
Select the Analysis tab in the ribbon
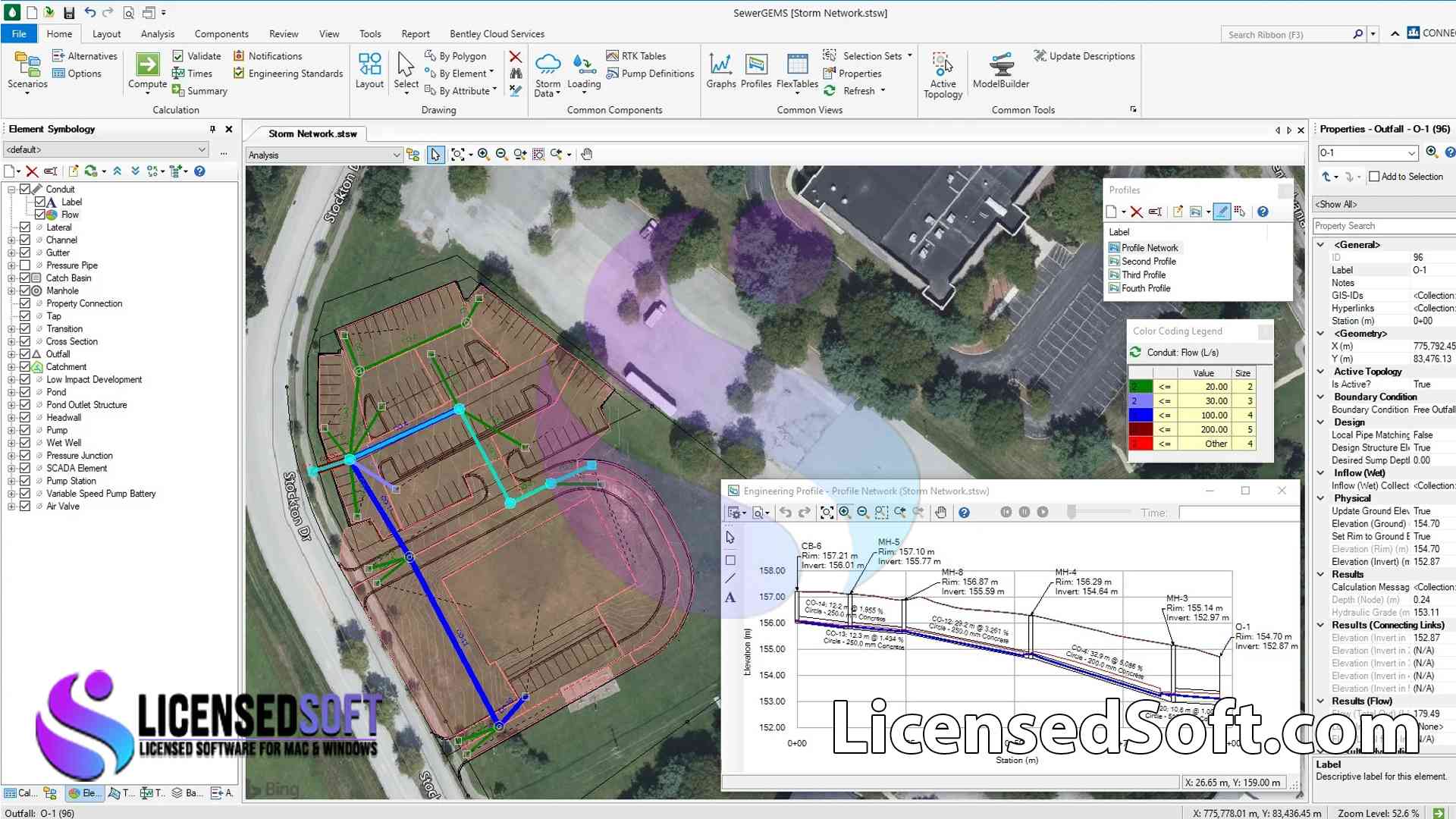coord(156,33)
